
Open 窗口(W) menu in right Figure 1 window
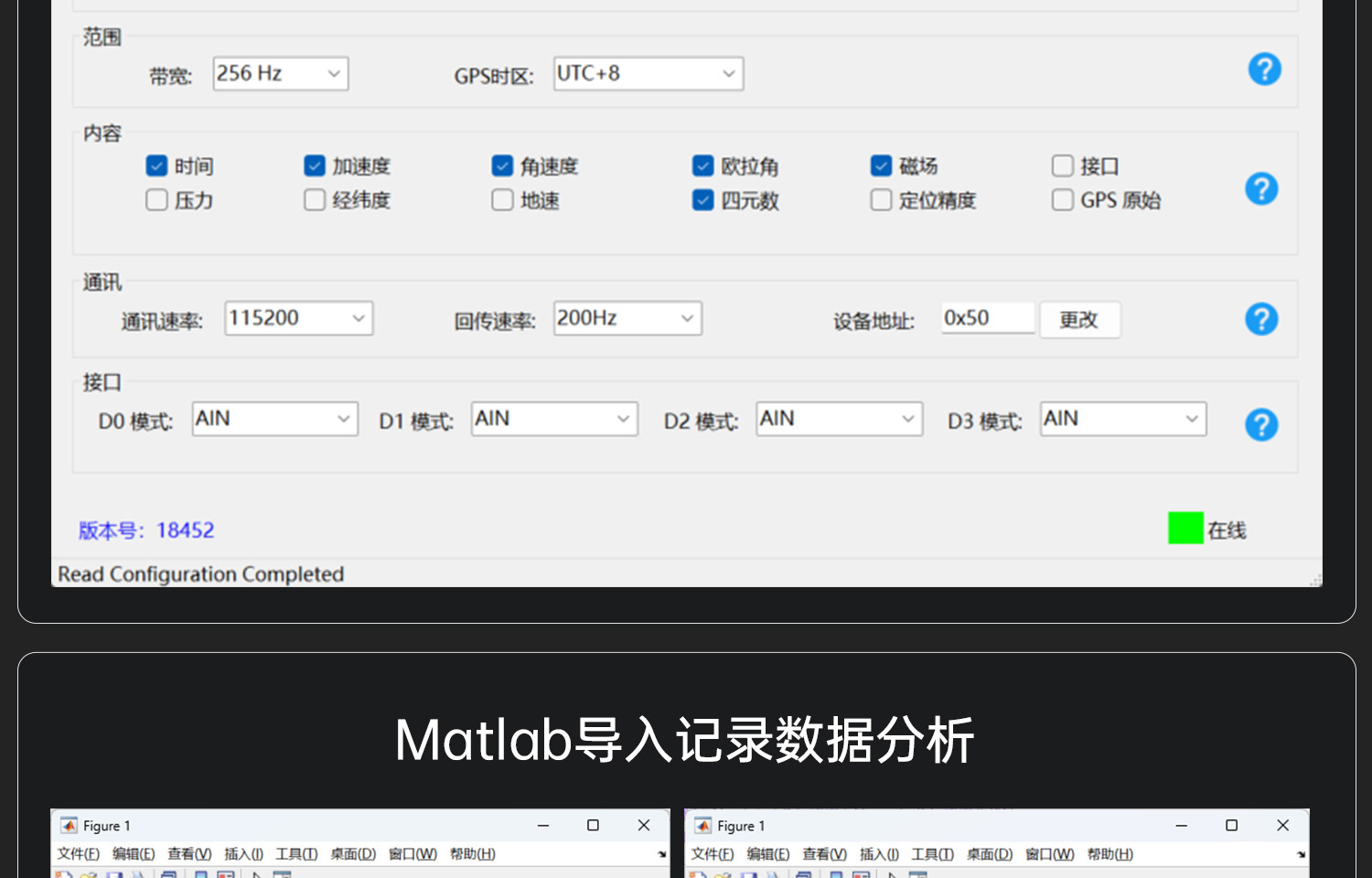1049,854
